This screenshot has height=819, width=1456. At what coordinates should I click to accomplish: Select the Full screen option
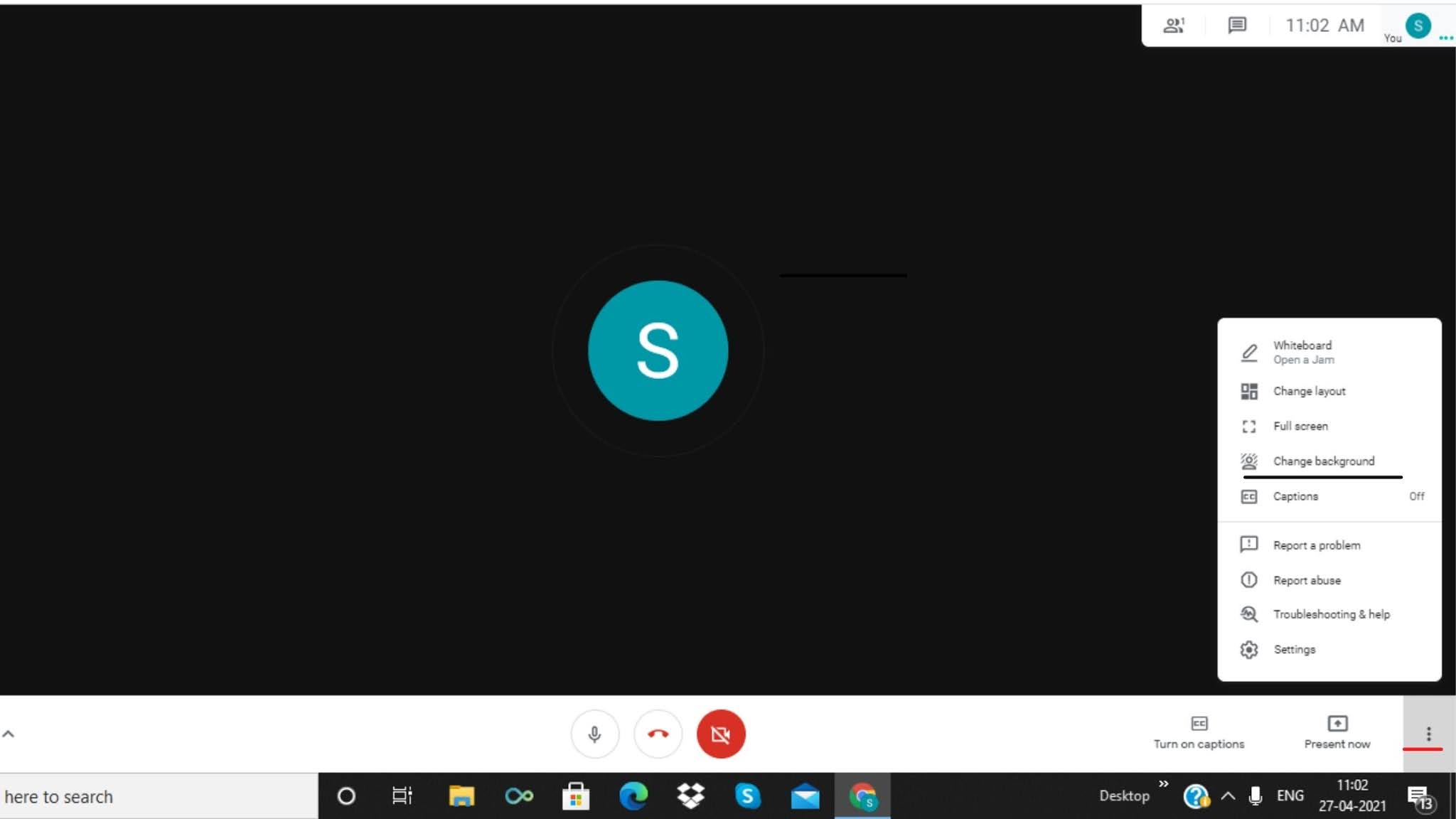tap(1300, 426)
